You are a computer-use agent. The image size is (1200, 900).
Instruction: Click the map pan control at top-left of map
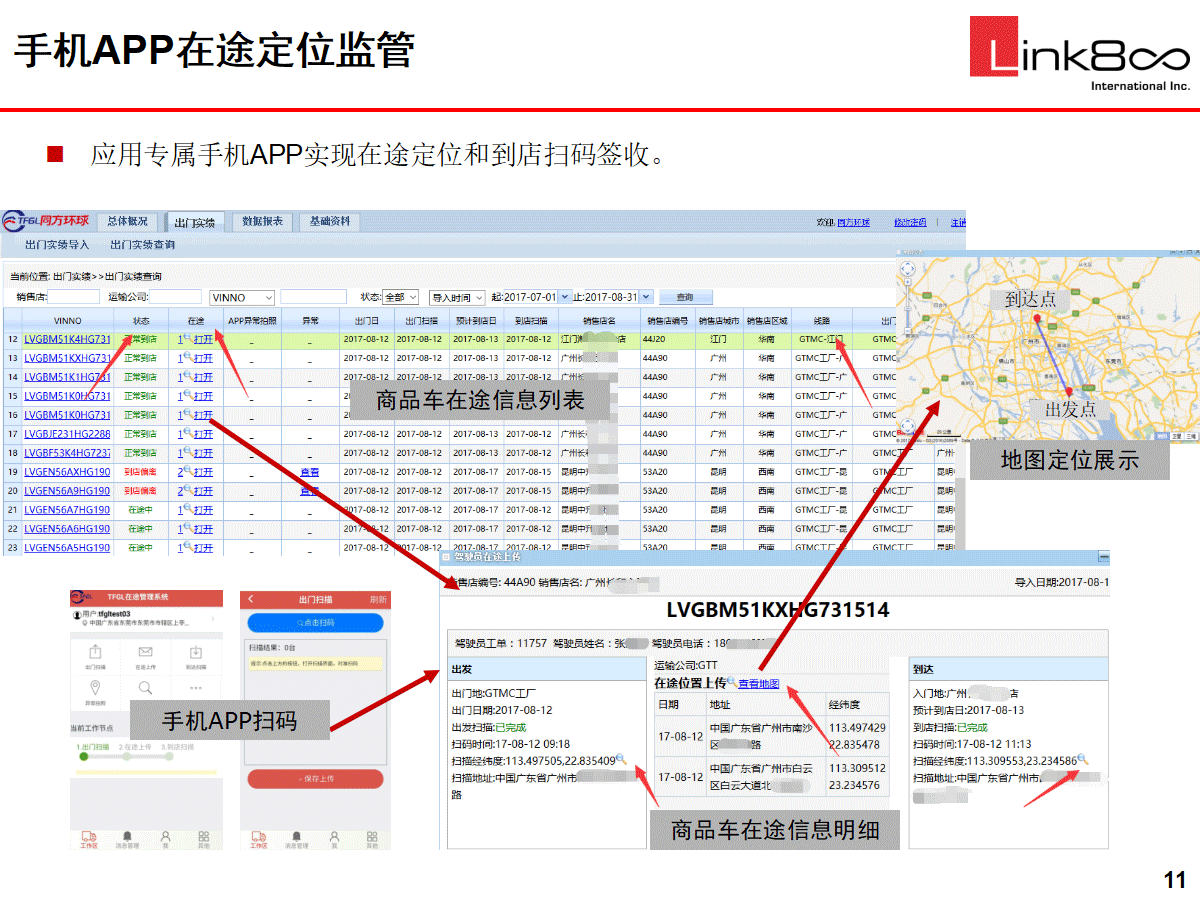pyautogui.click(x=908, y=269)
